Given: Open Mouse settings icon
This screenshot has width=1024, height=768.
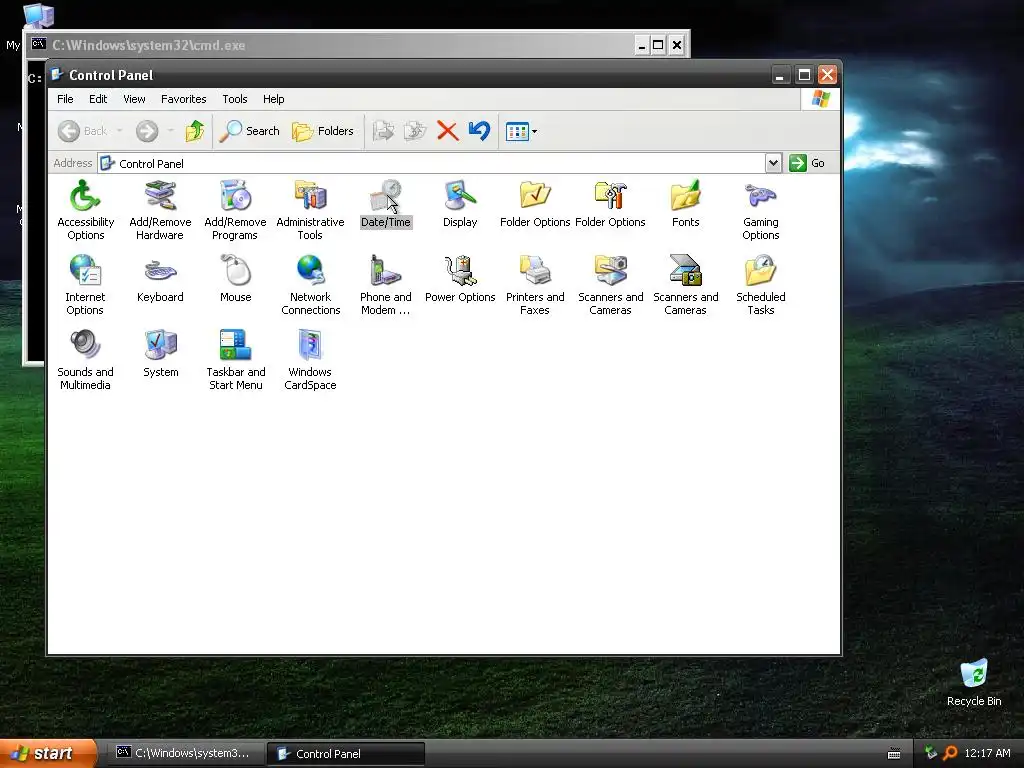Looking at the screenshot, I should tap(235, 279).
